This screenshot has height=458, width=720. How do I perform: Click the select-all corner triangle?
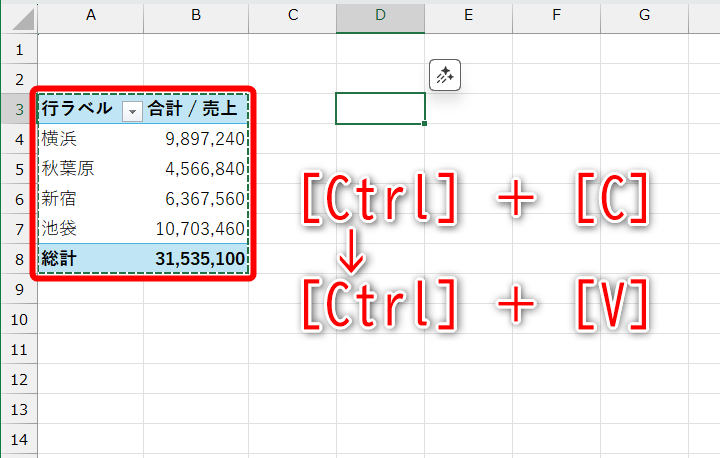tap(23, 19)
